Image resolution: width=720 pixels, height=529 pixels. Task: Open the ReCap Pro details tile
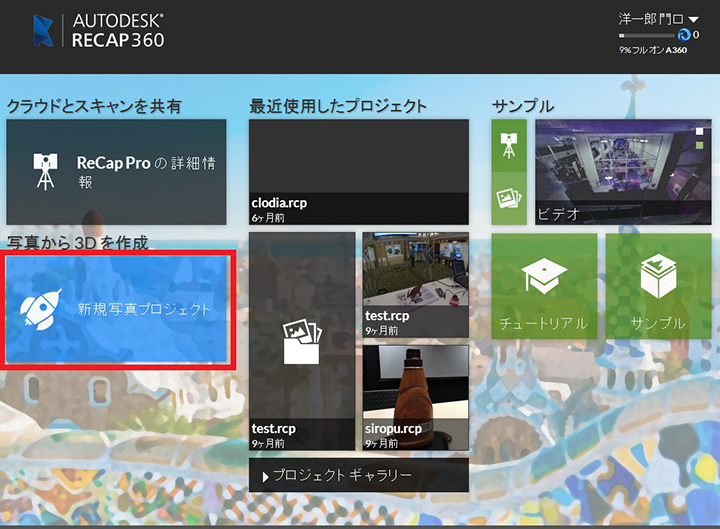coord(116,172)
